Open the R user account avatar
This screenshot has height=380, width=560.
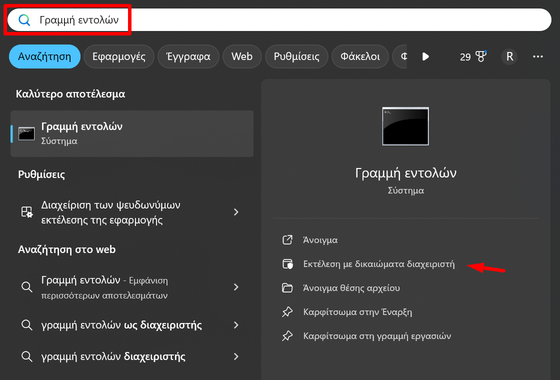point(509,56)
